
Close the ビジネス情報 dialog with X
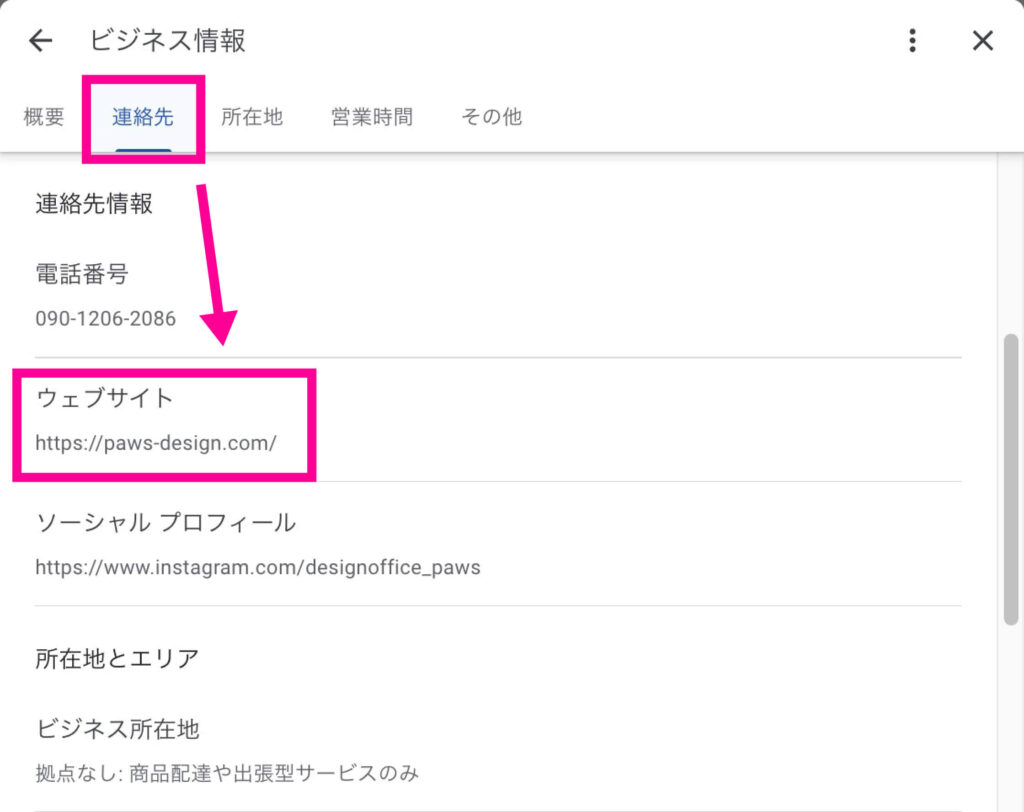[x=983, y=40]
